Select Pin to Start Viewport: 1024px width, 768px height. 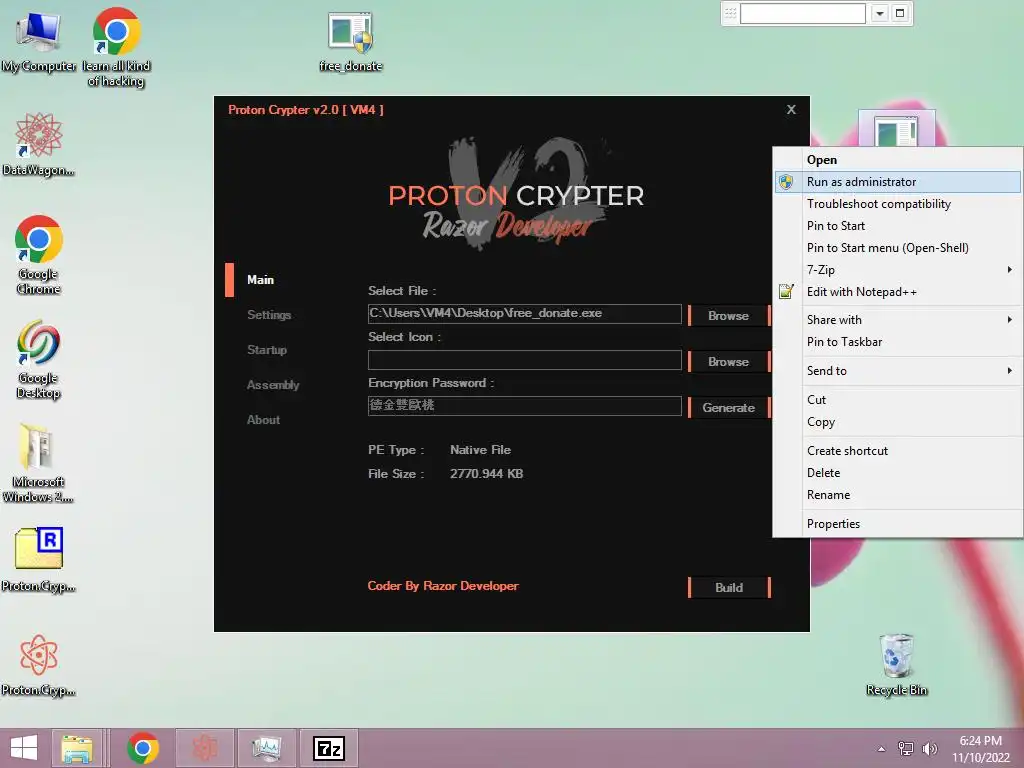pyautogui.click(x=898, y=226)
